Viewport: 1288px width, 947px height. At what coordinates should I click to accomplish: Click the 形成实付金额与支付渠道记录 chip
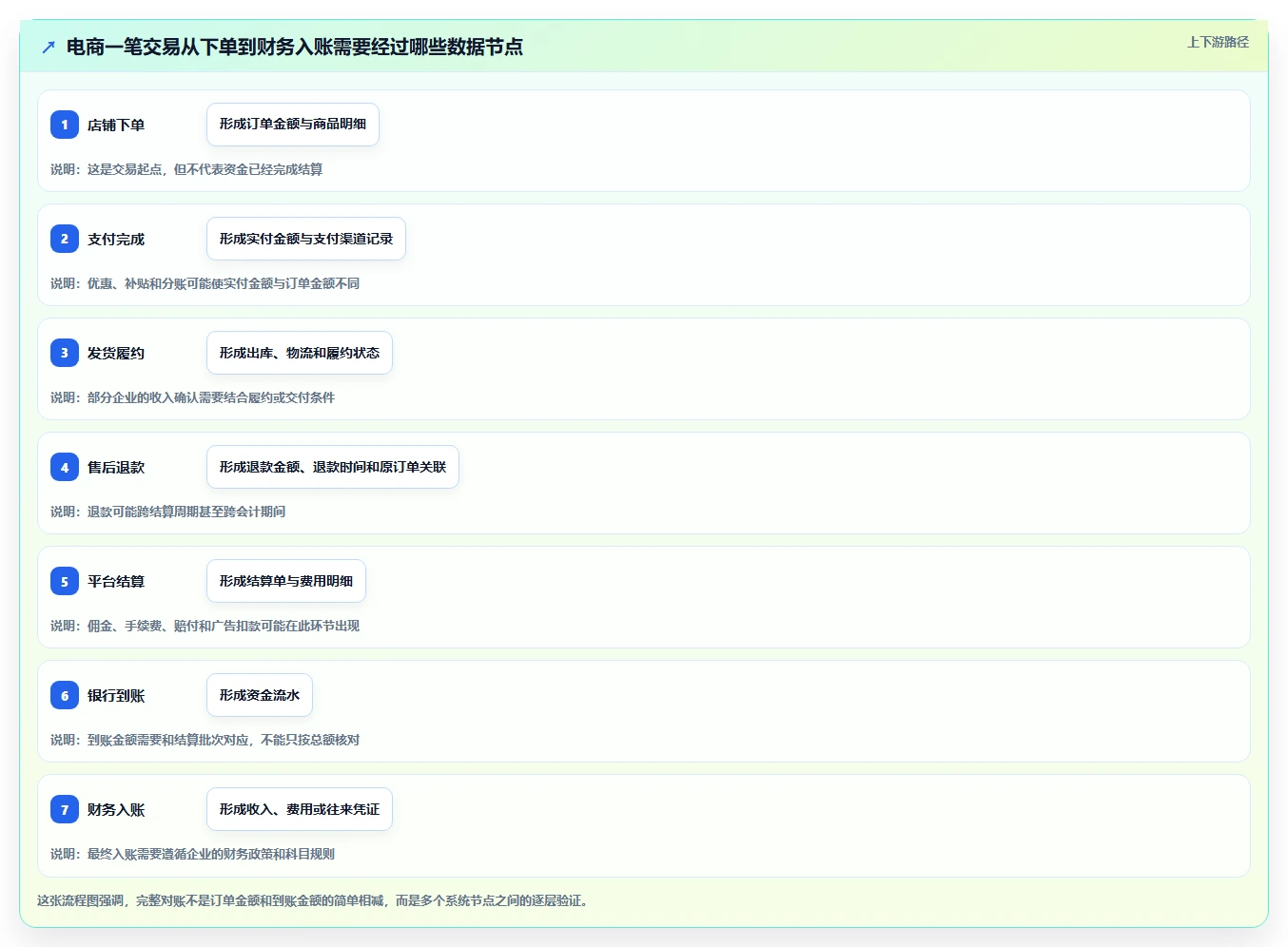pyautogui.click(x=306, y=239)
